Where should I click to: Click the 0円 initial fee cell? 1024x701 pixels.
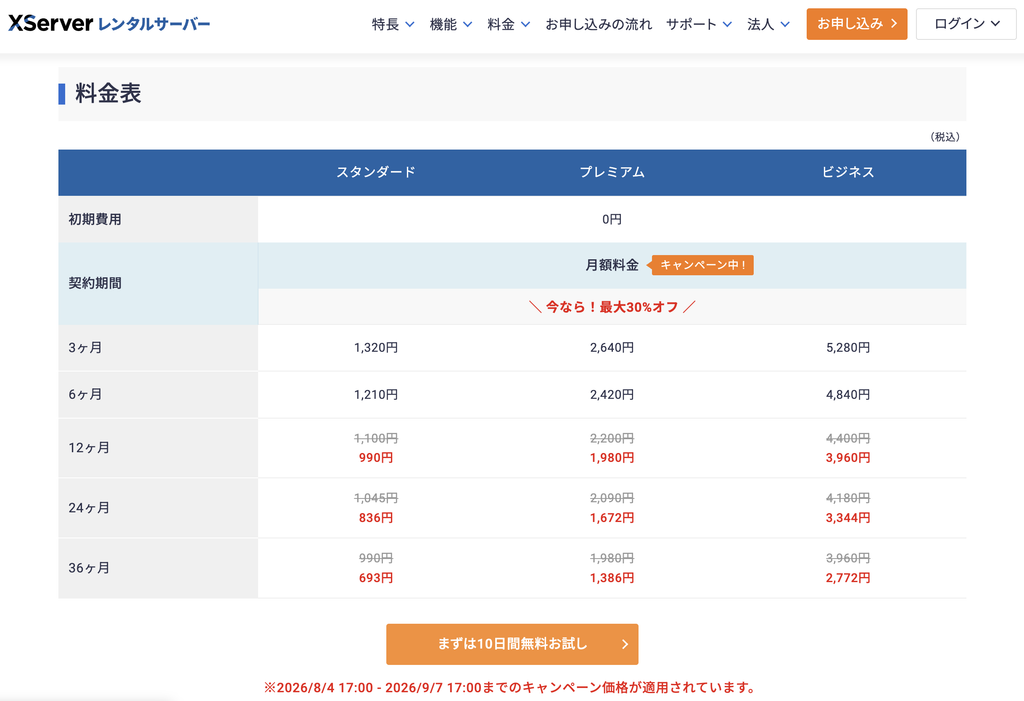[612, 220]
